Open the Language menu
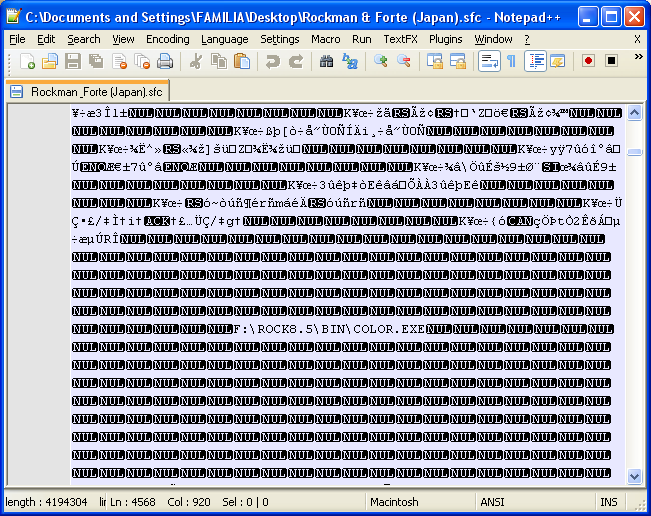 (225, 39)
